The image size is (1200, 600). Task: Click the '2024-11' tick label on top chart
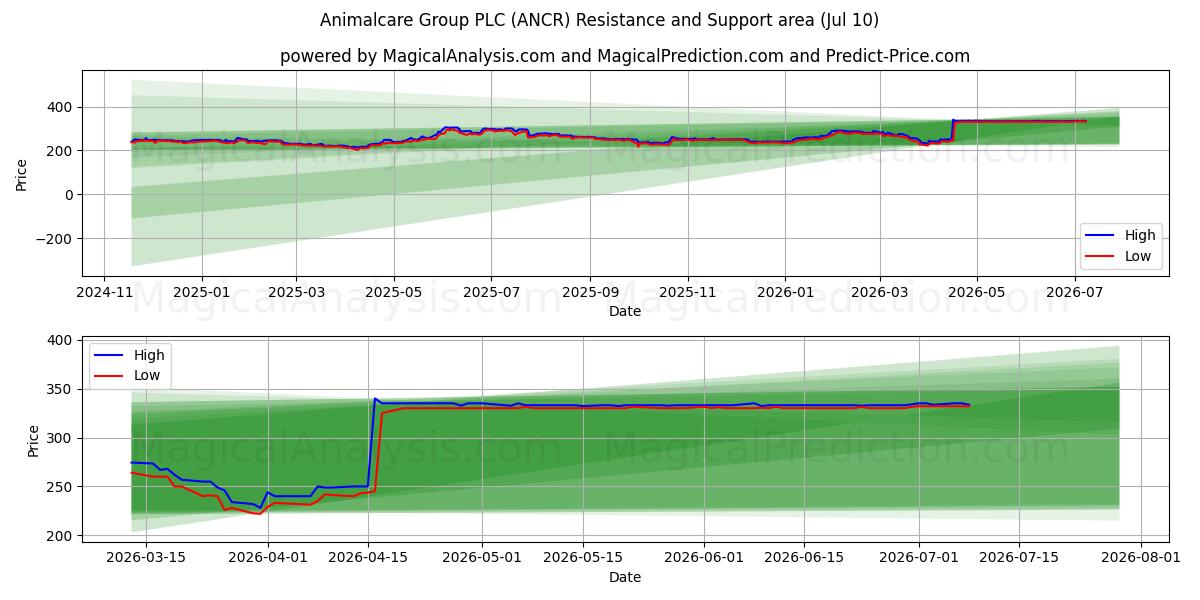pos(105,294)
